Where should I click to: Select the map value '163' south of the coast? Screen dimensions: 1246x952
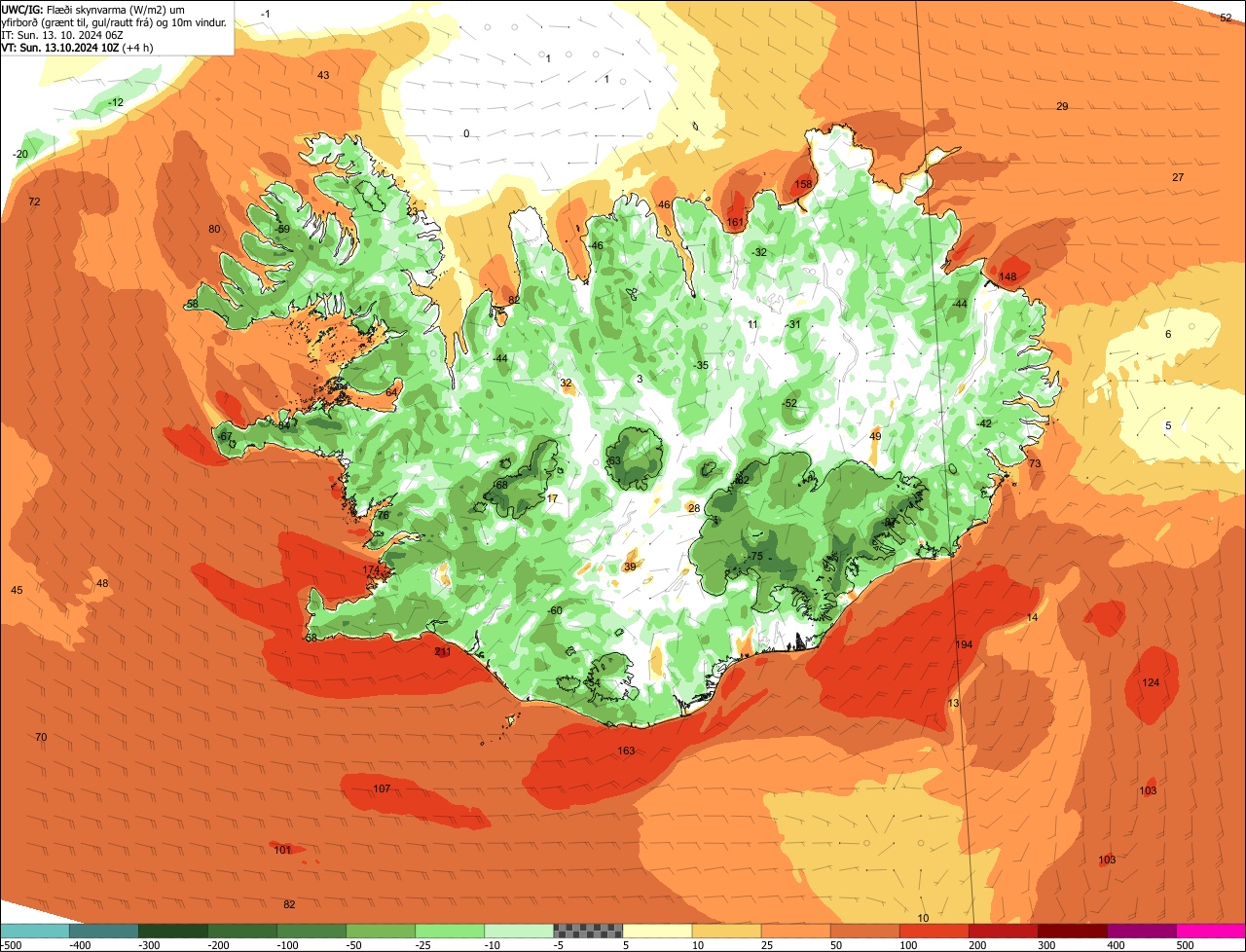[626, 751]
